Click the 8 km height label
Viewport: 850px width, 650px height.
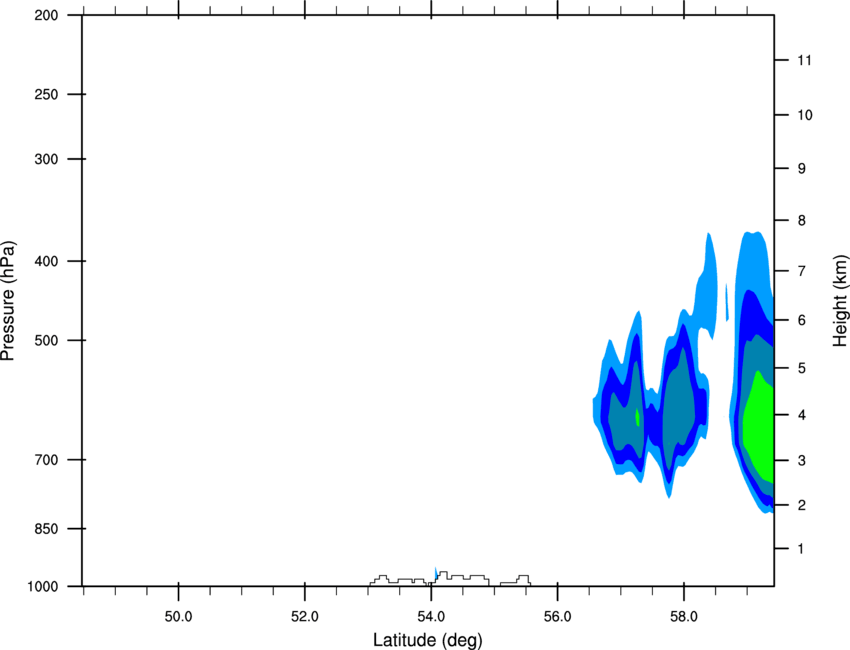point(802,221)
